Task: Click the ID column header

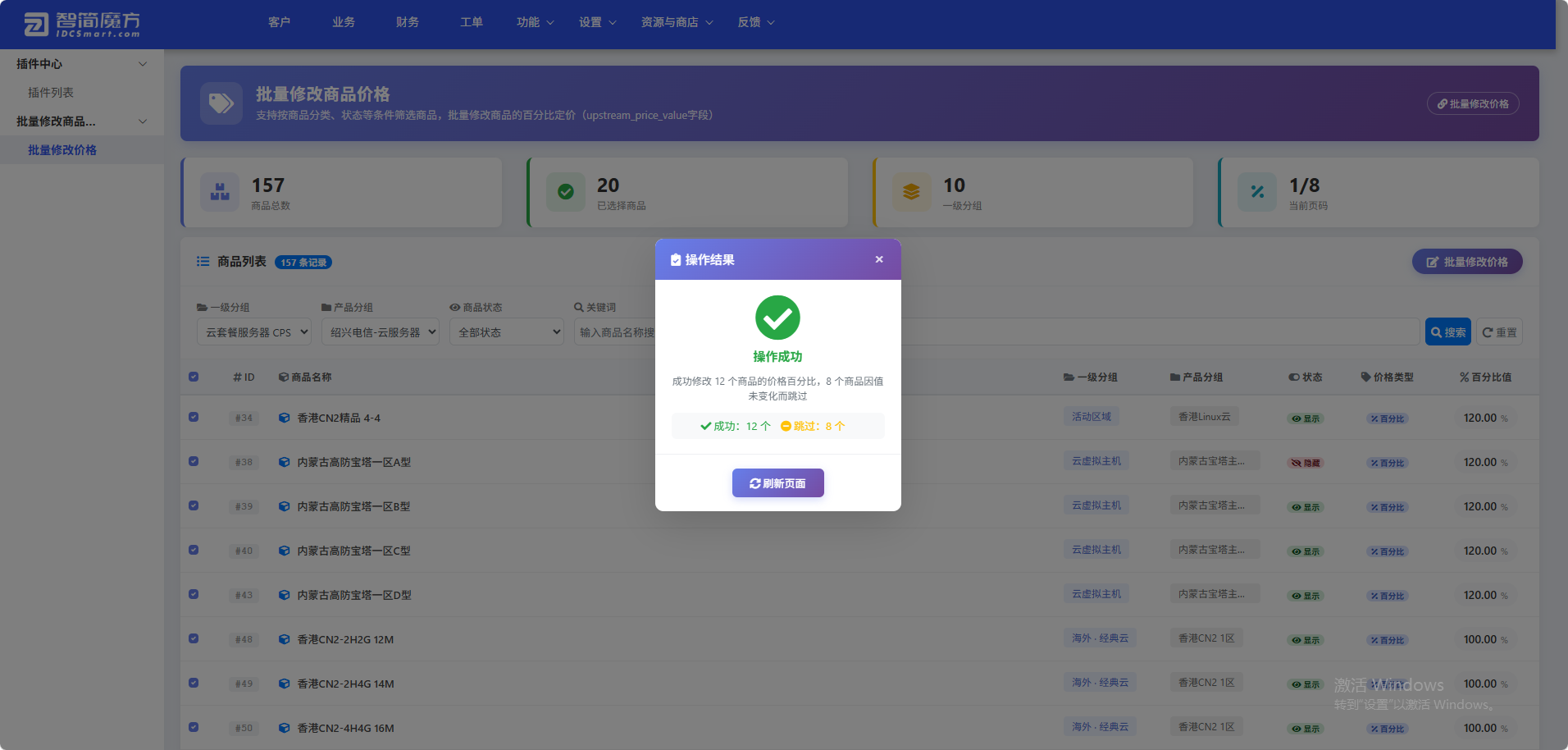Action: point(244,377)
